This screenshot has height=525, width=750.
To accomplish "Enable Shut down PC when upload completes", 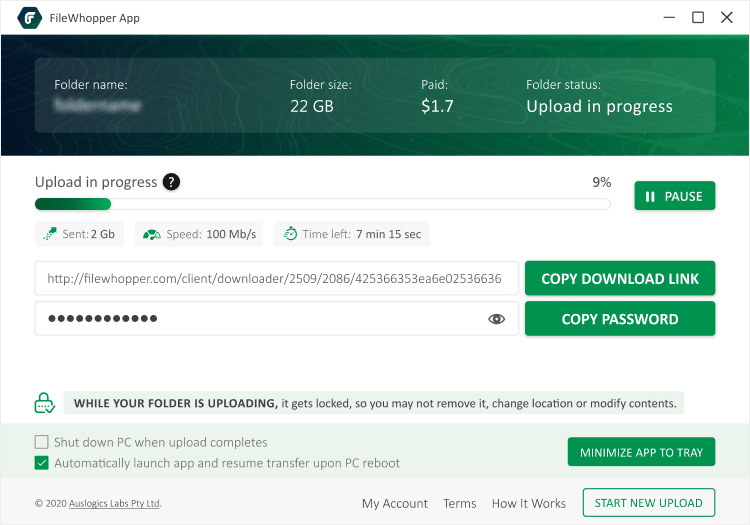I will click(x=42, y=442).
